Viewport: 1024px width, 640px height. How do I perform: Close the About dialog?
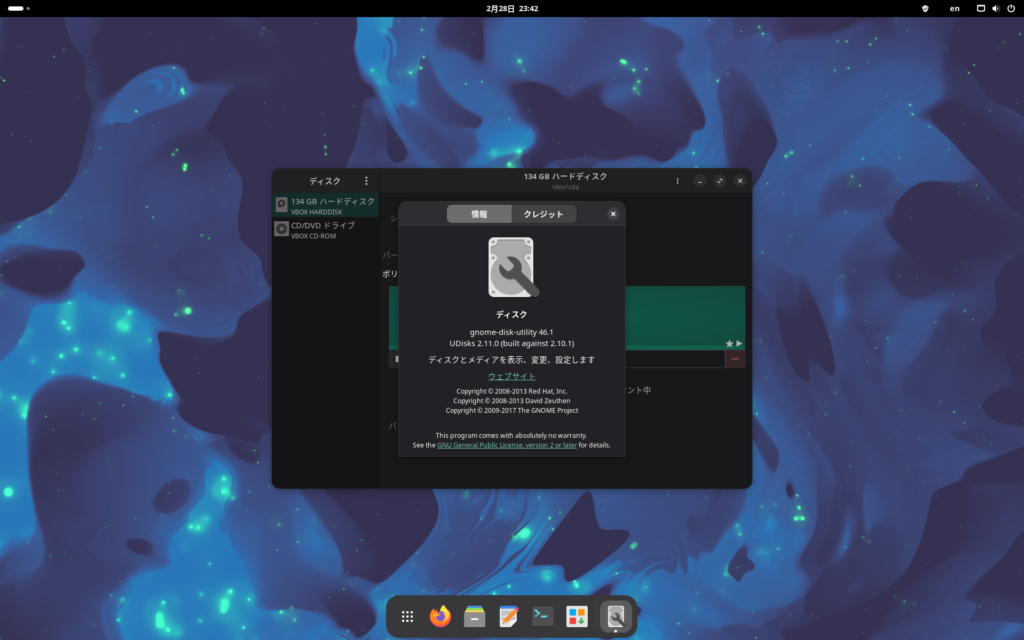point(613,214)
